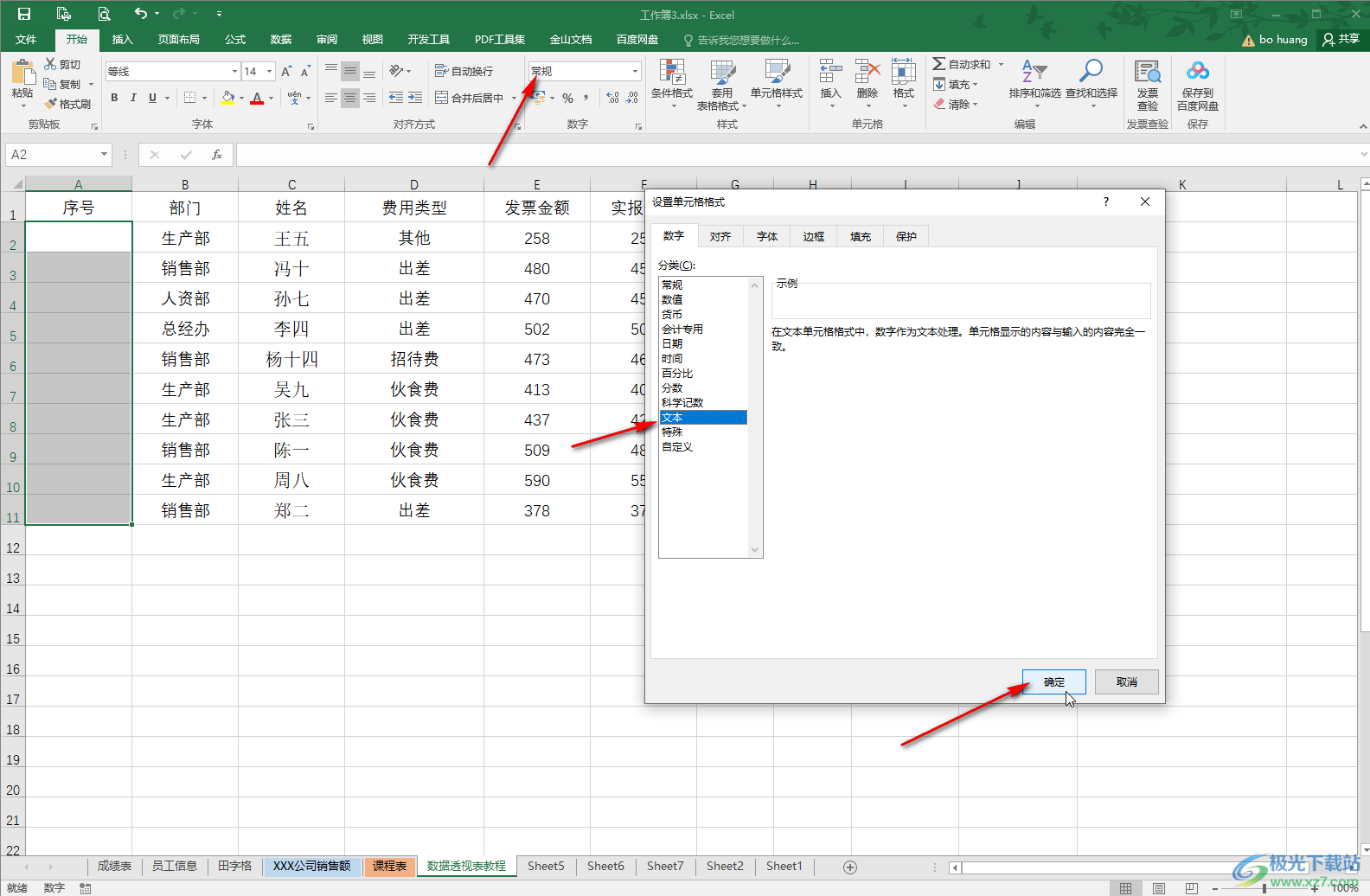Switch to the 插入 ribbon tab
The width and height of the screenshot is (1370, 896).
[x=123, y=40]
